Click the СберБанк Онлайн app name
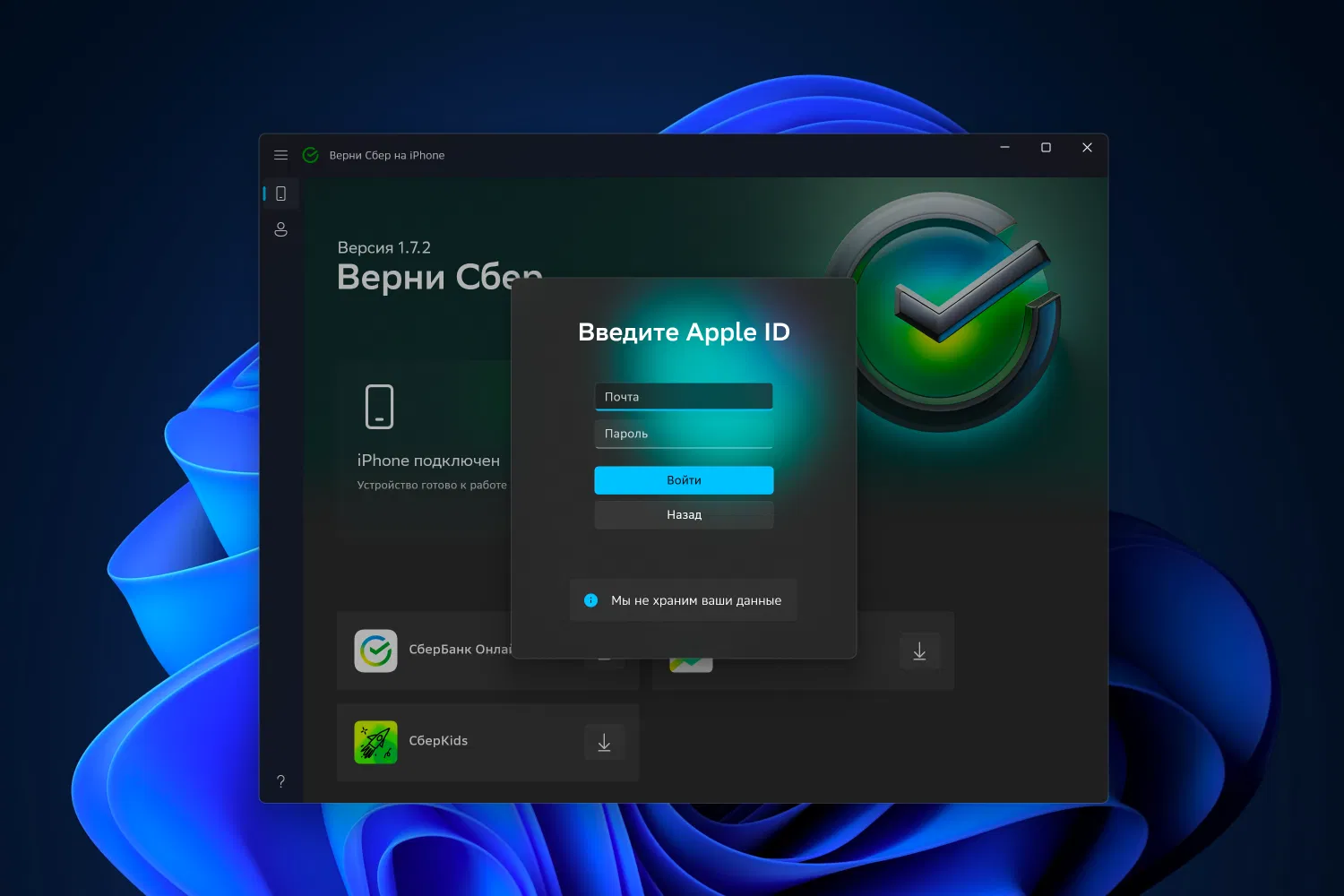 coord(460,650)
